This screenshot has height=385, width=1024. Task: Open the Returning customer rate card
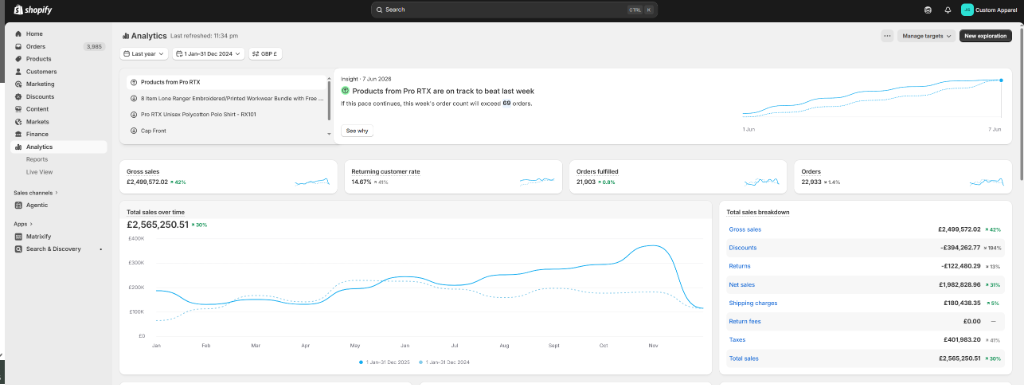pyautogui.click(x=453, y=177)
